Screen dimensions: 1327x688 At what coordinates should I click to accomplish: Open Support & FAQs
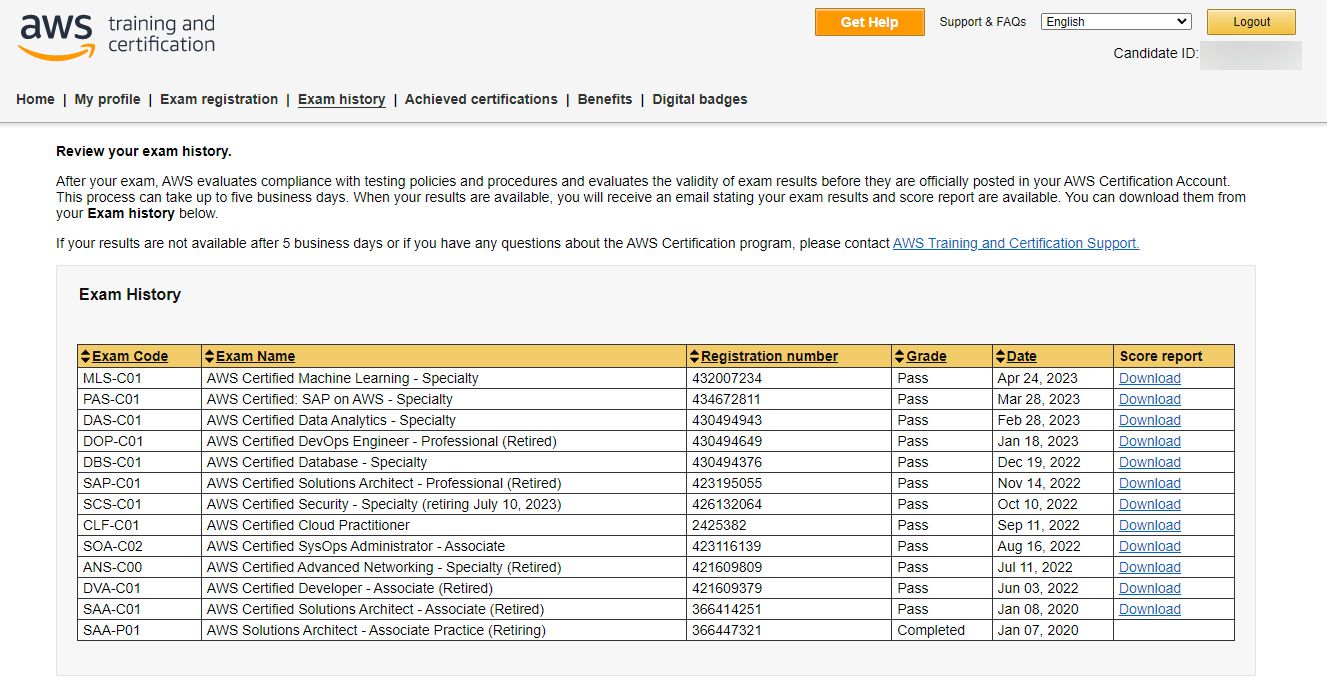(x=982, y=21)
